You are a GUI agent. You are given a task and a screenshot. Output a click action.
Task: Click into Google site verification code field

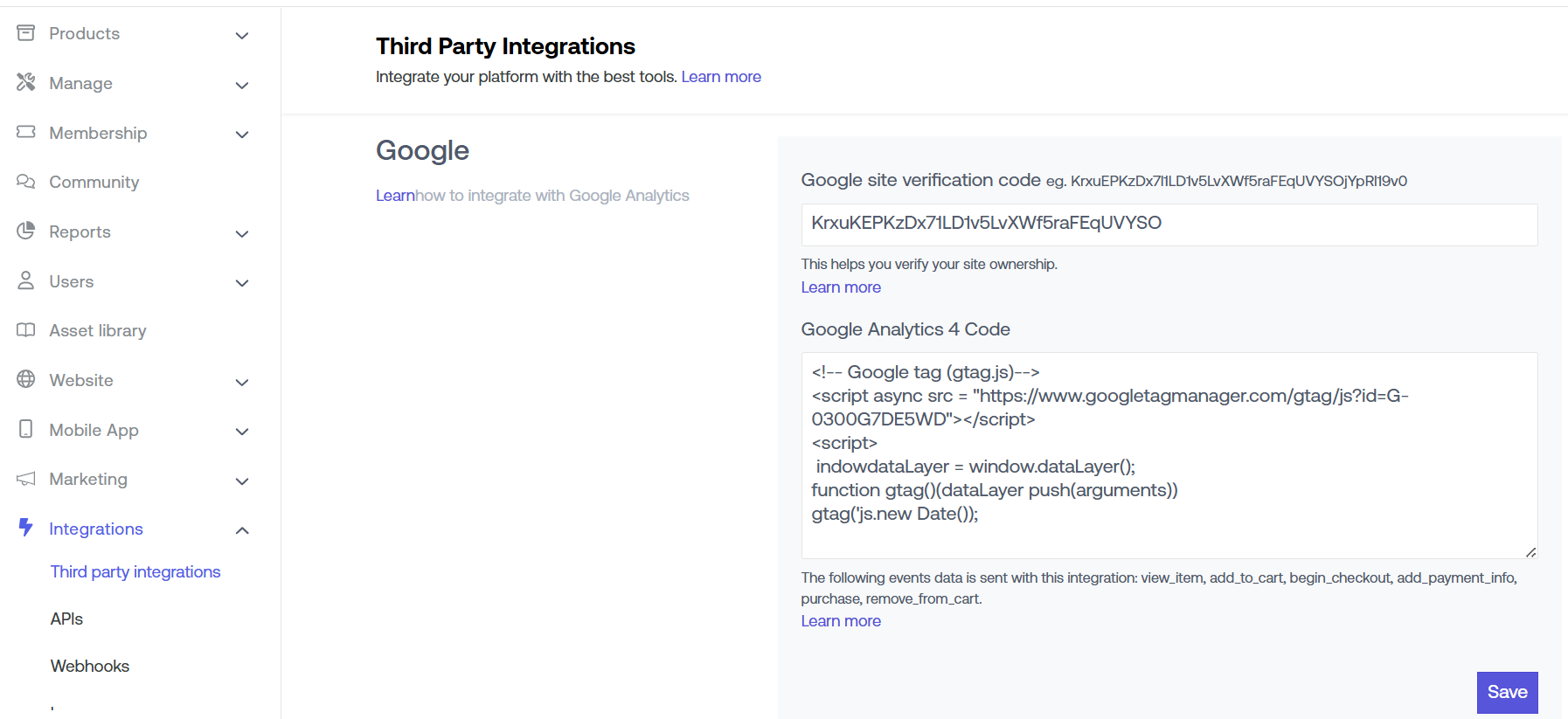tap(1169, 225)
